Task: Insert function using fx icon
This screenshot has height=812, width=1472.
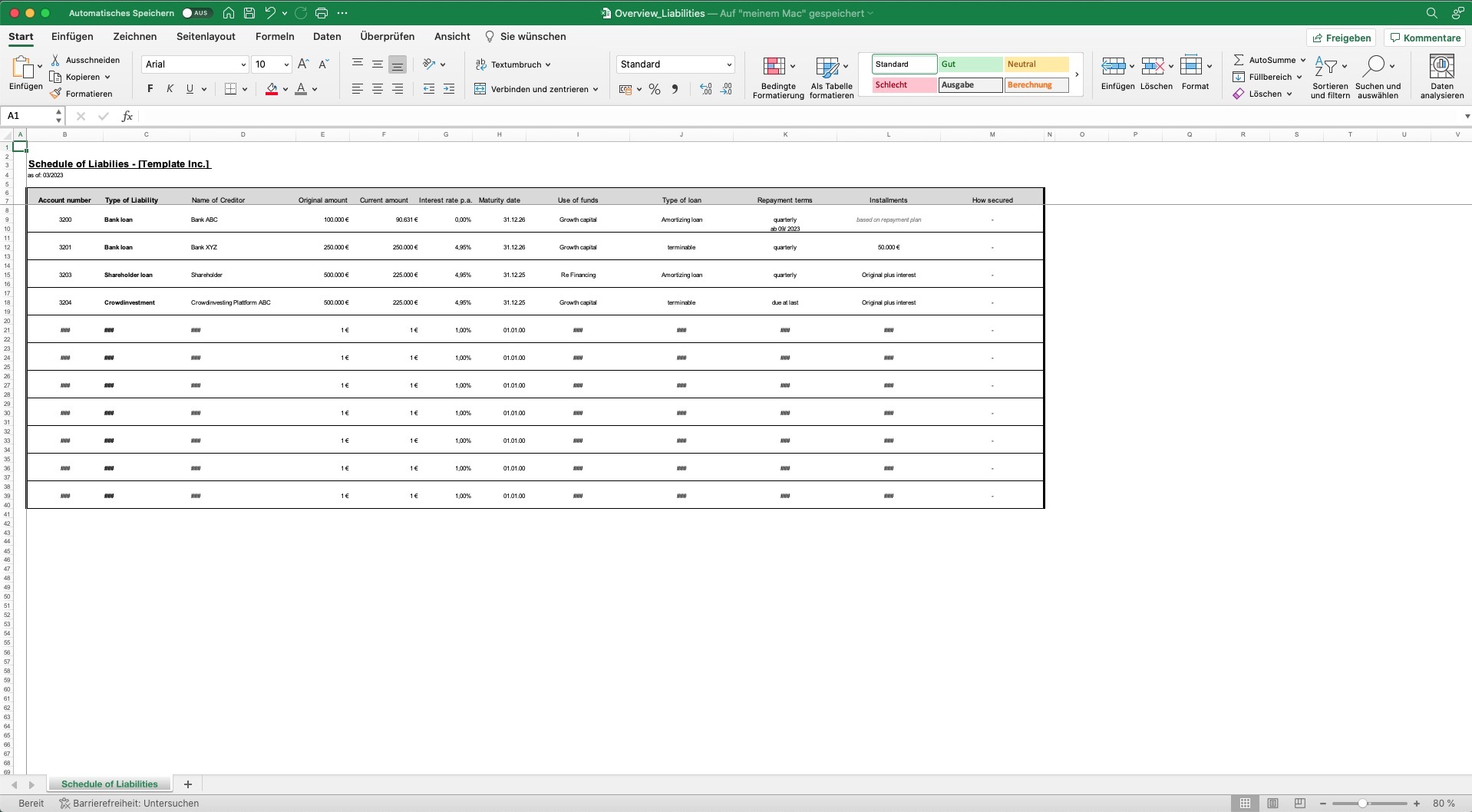Action: (127, 116)
